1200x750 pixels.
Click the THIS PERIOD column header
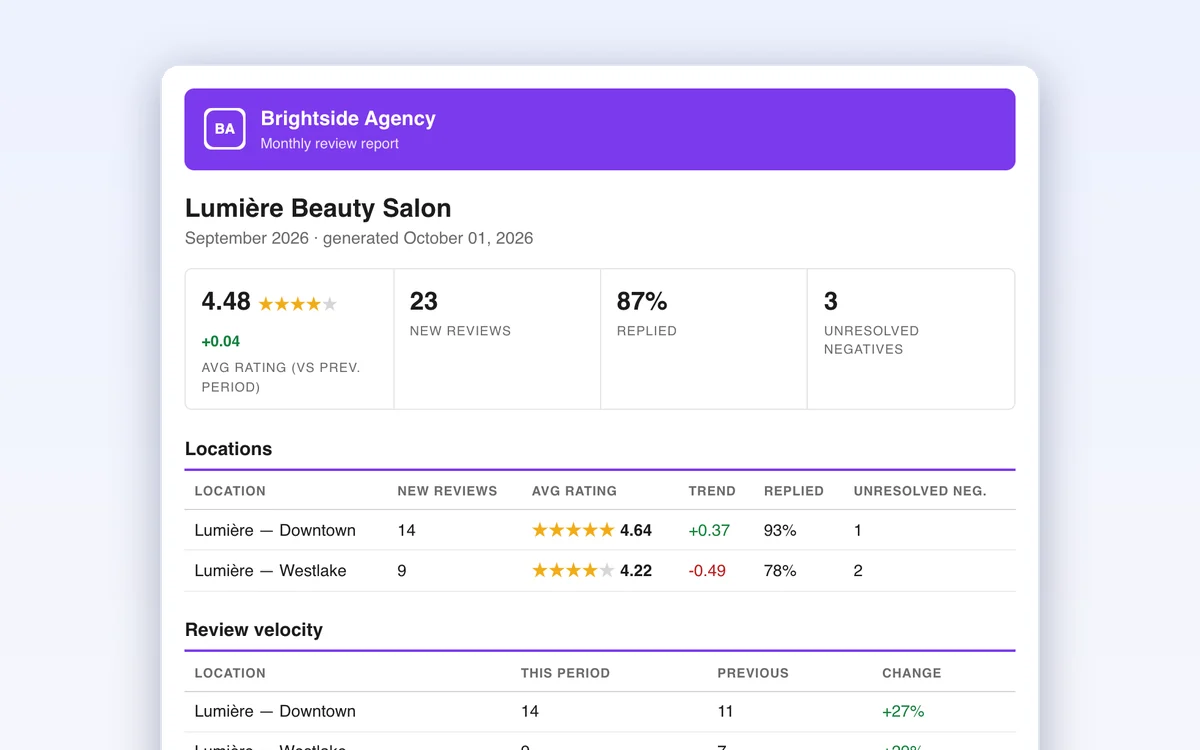point(565,673)
